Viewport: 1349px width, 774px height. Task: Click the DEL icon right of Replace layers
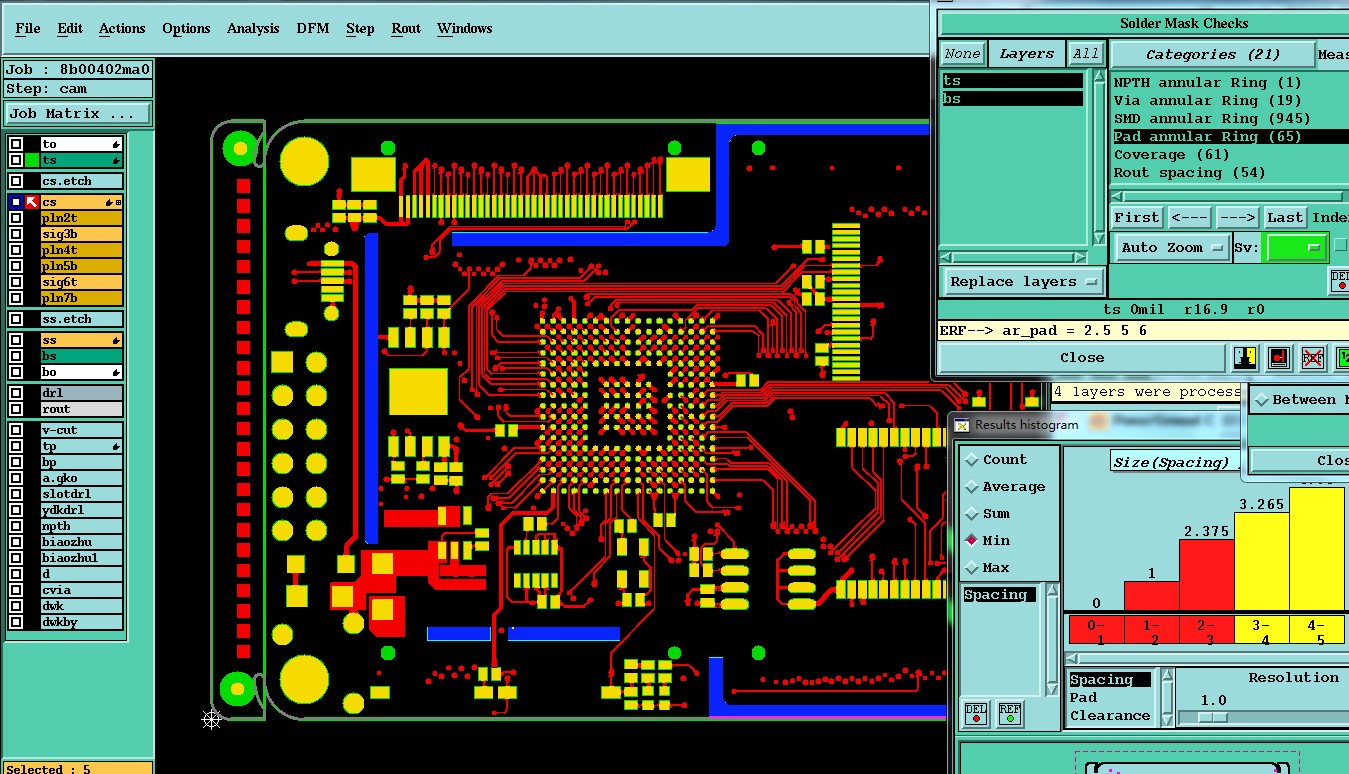point(1340,281)
